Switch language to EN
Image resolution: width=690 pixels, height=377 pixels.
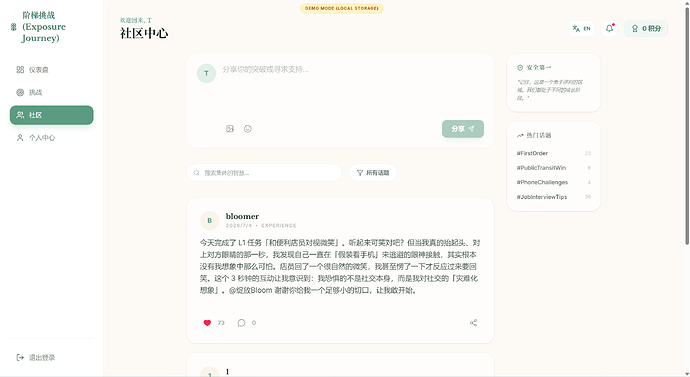pyautogui.click(x=581, y=29)
